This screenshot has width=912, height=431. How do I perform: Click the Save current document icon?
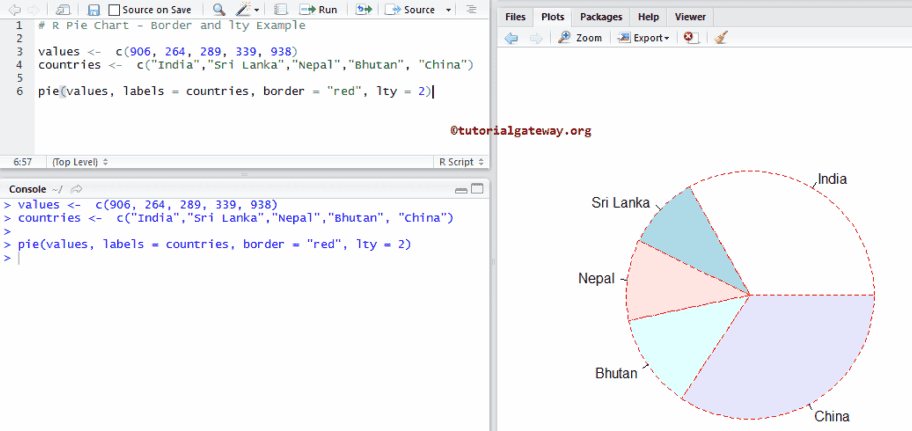[x=93, y=9]
